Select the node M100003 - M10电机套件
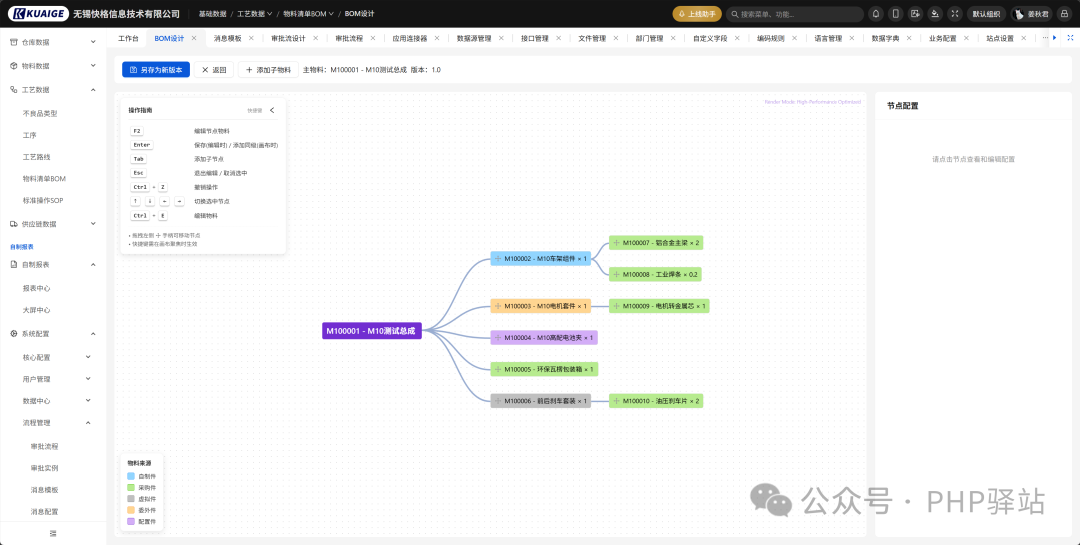Image resolution: width=1080 pixels, height=545 pixels. 541,306
